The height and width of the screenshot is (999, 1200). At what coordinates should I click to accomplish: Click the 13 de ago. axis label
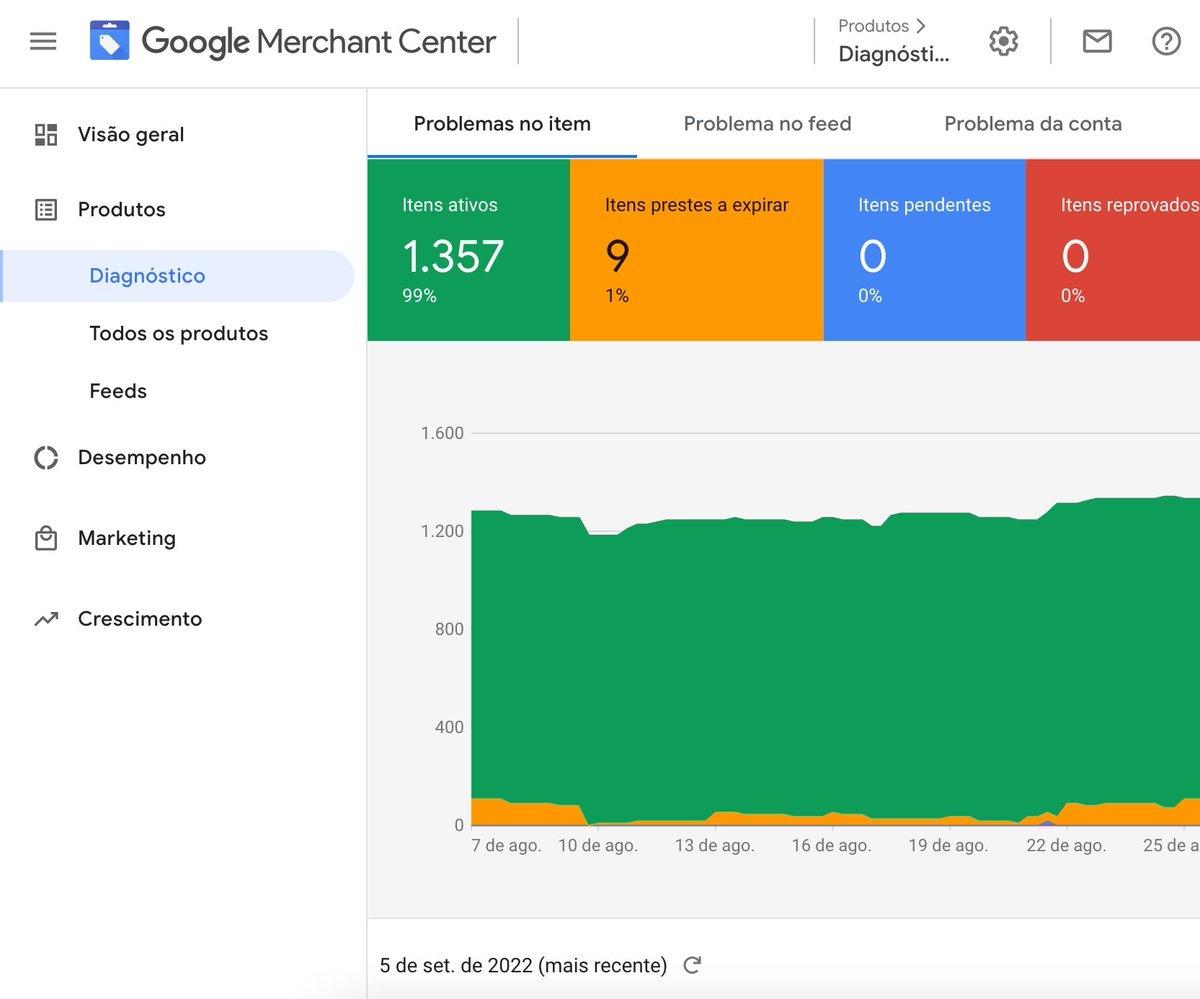pos(715,846)
